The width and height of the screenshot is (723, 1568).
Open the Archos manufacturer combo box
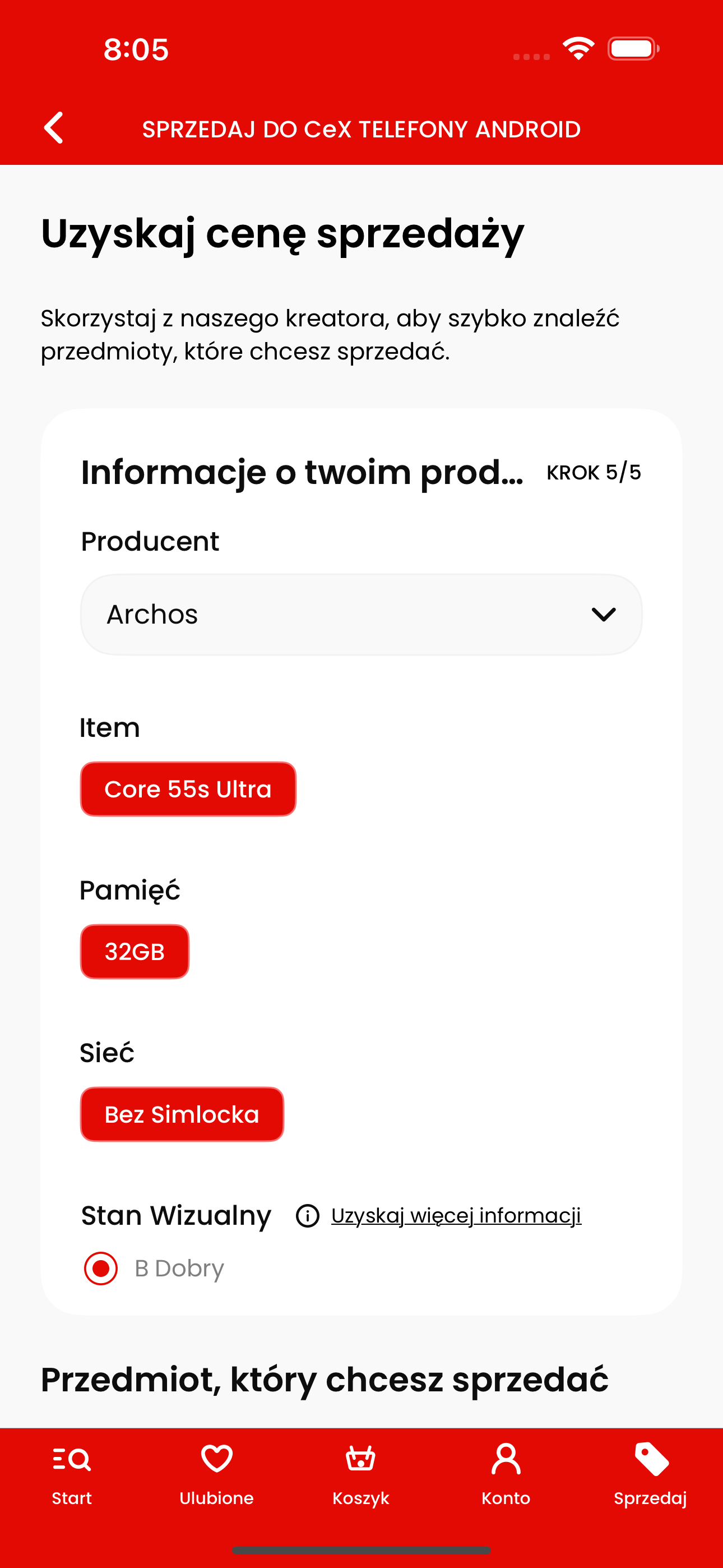pos(361,614)
